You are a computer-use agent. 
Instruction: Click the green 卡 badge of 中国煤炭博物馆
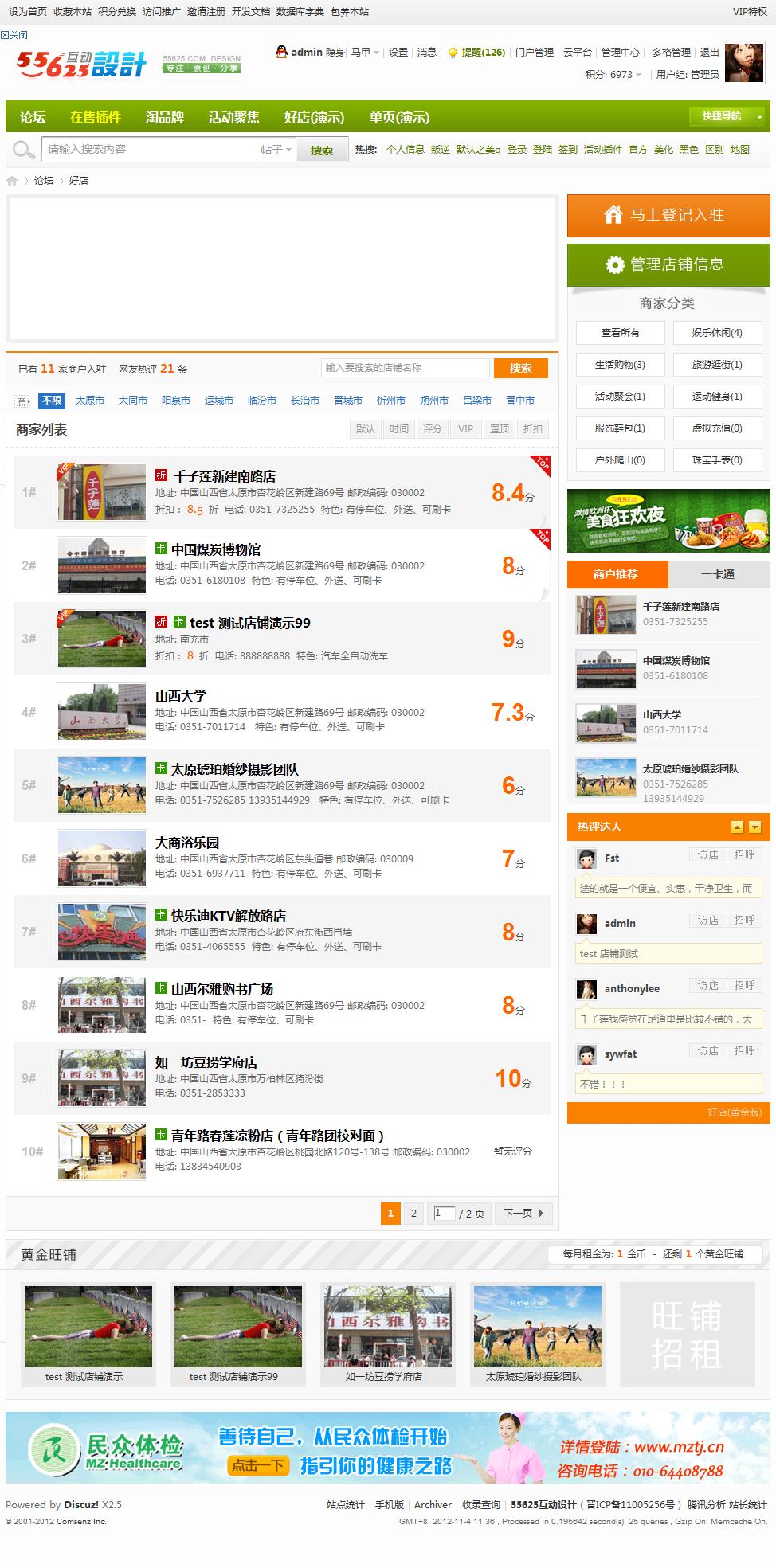coord(161,549)
